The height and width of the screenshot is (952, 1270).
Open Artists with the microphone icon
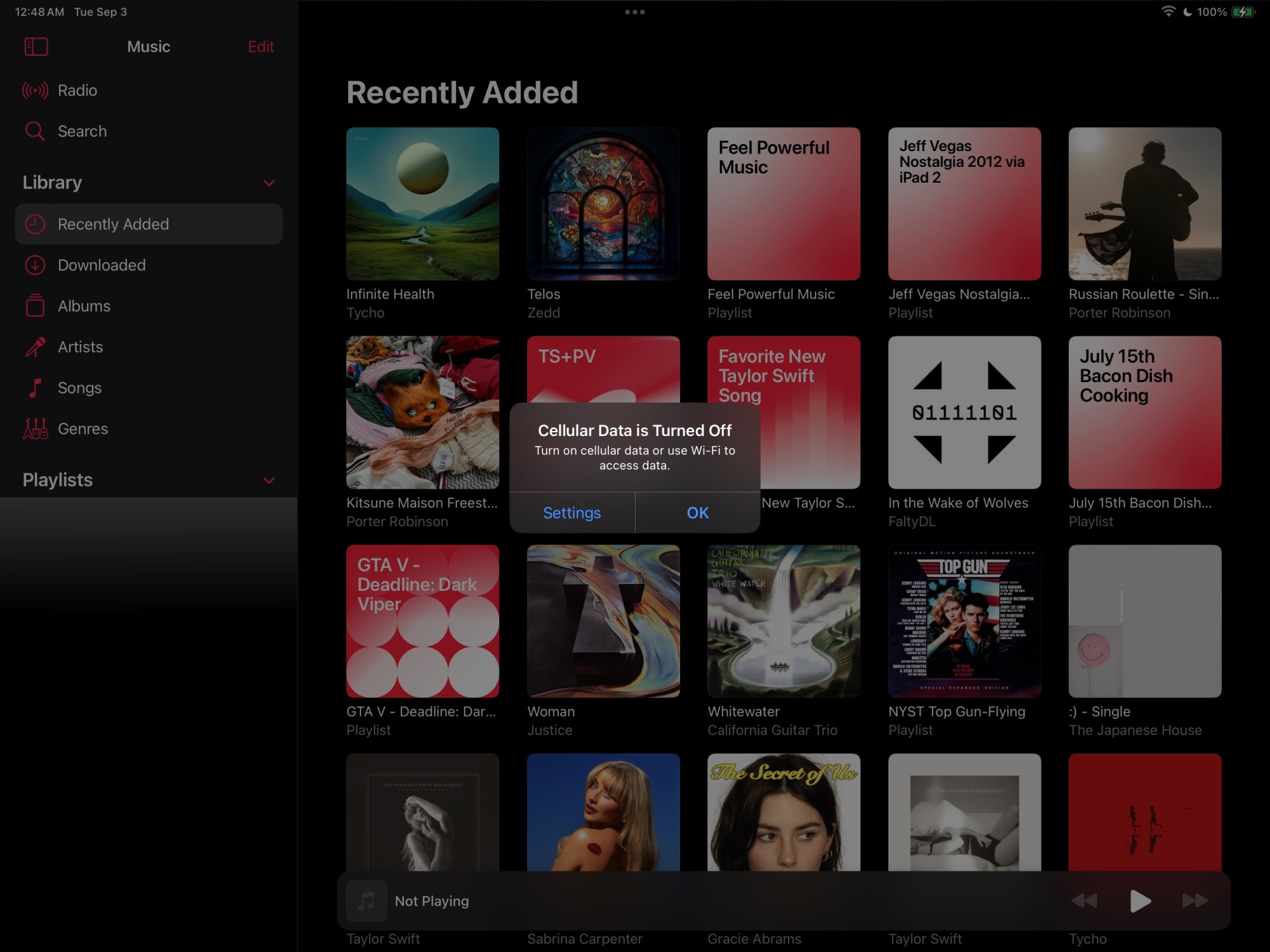tap(36, 347)
